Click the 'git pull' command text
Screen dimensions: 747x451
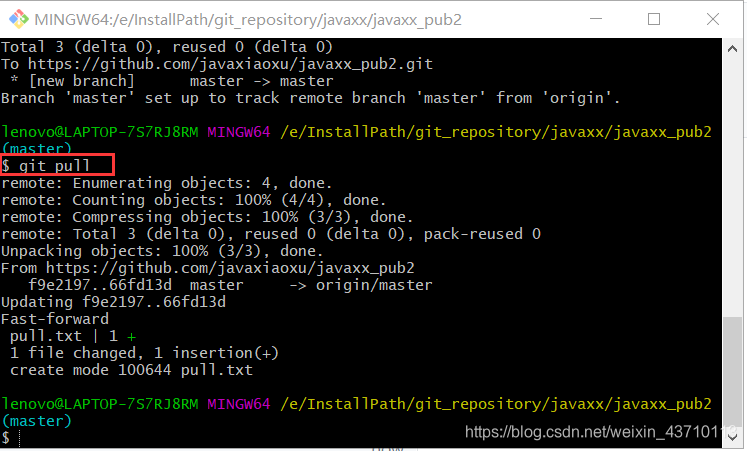click(54, 166)
